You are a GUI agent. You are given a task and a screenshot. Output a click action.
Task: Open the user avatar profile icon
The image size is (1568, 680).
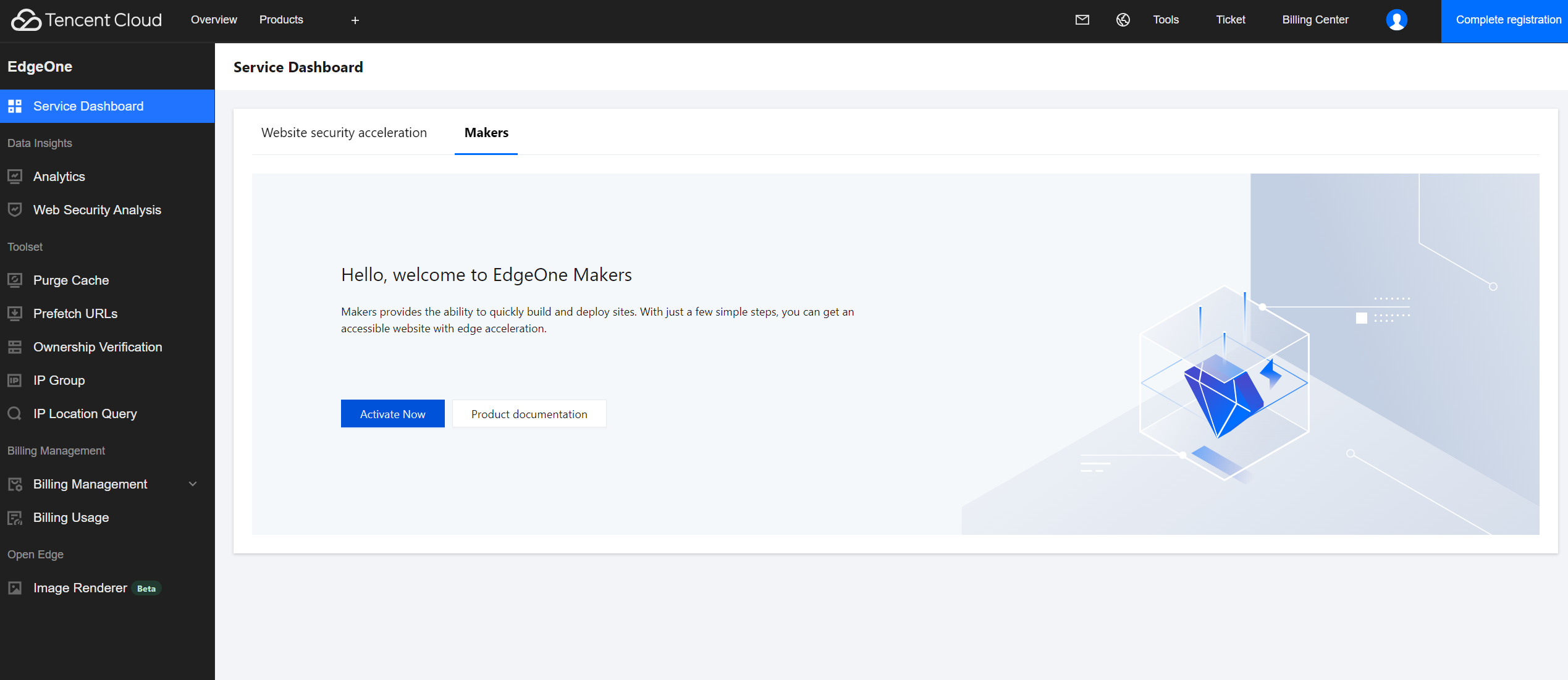1396,20
